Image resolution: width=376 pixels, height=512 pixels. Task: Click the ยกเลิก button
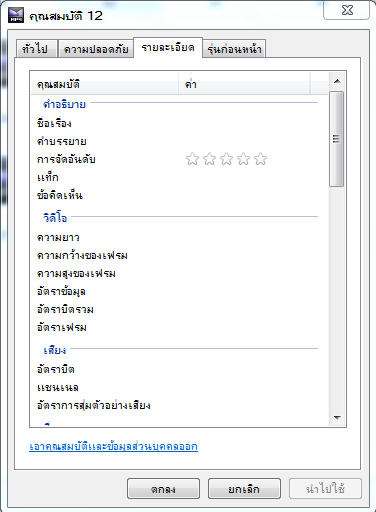(244, 489)
